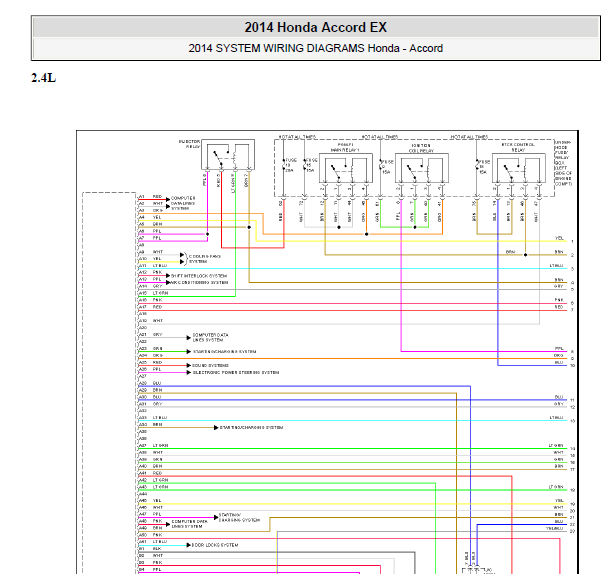Click pin label A24 ORG
This screenshot has height=574, width=602.
[x=150, y=356]
